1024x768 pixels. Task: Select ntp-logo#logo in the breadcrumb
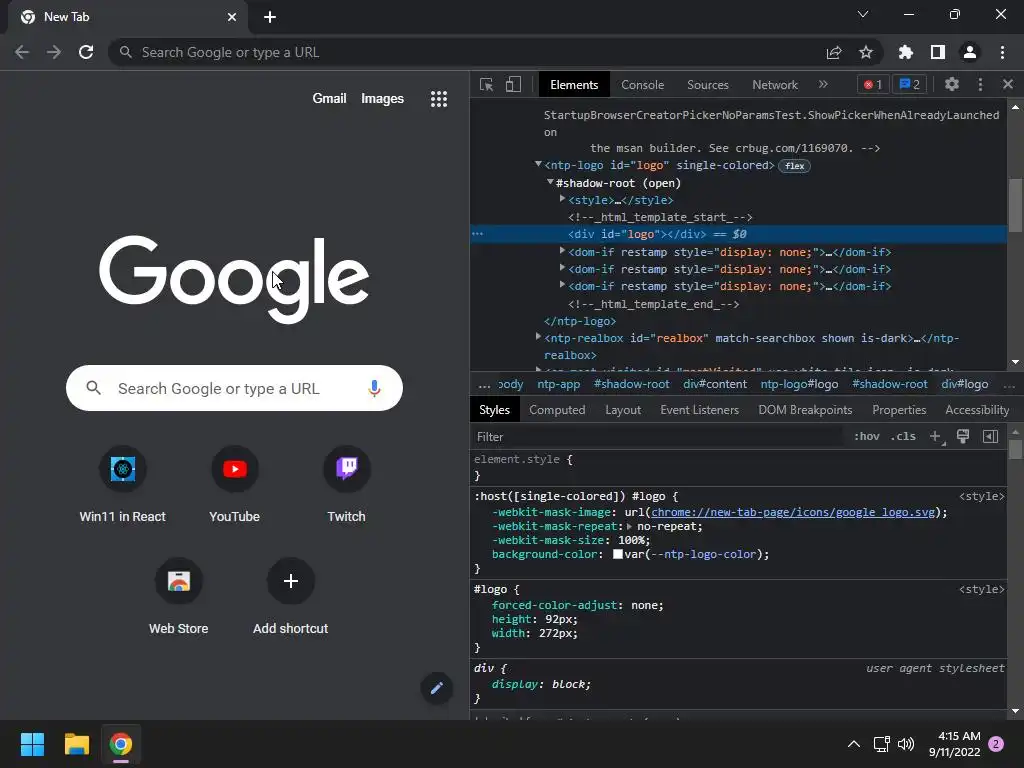799,385
